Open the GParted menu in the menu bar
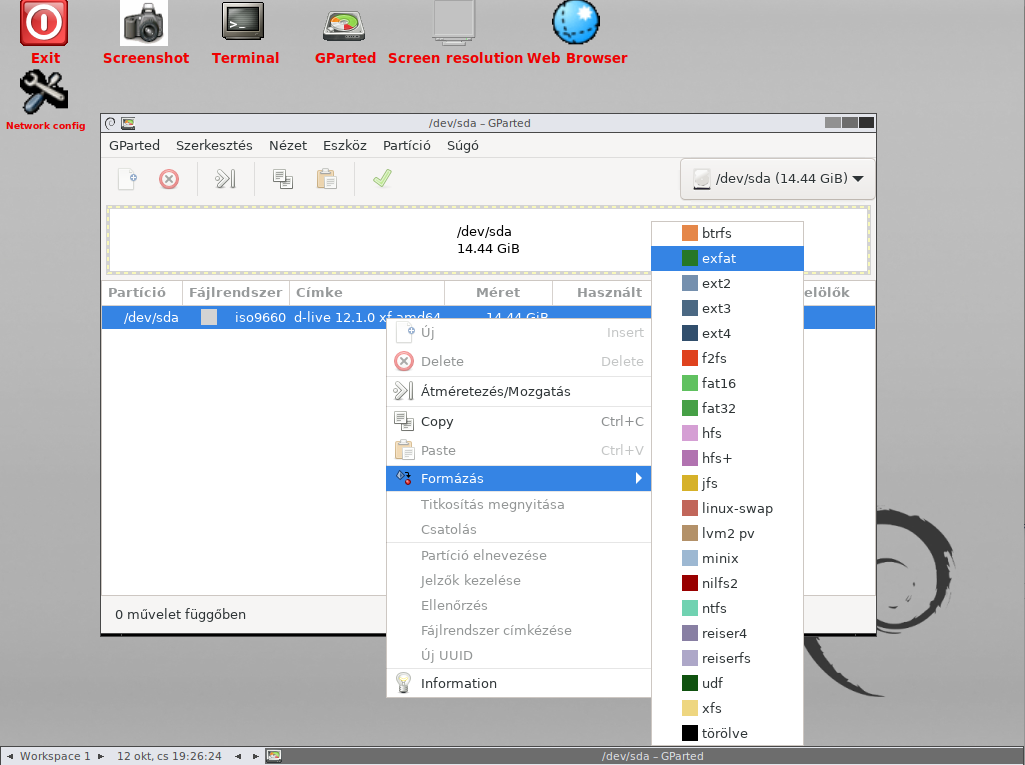Image resolution: width=1025 pixels, height=765 pixels. pos(134,145)
